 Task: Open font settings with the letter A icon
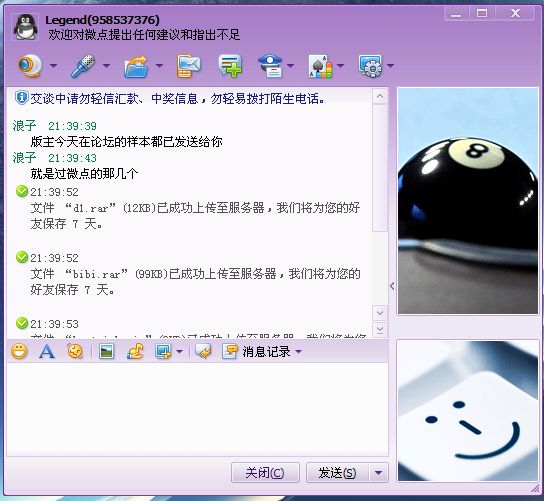tap(47, 351)
